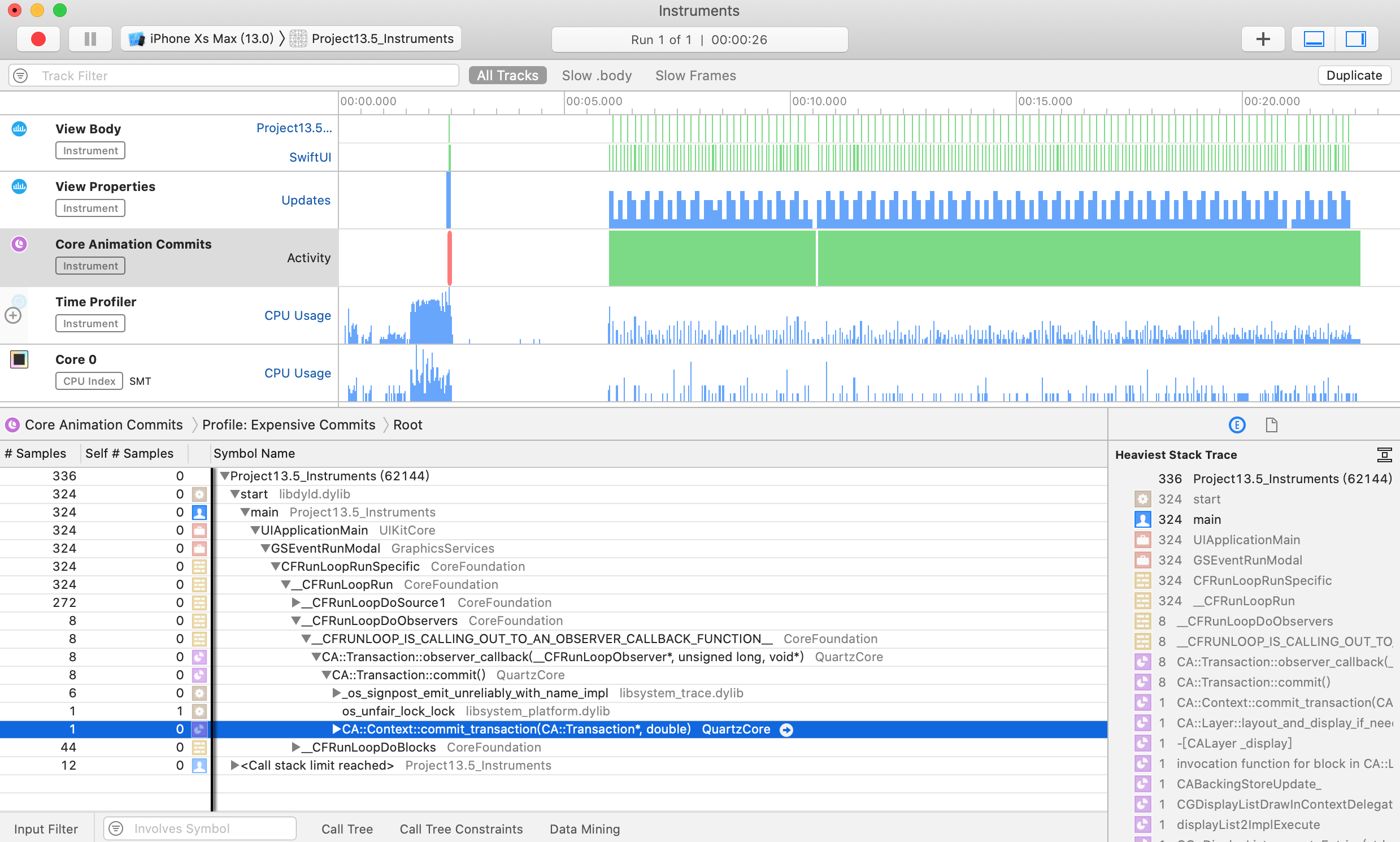
Task: Open the Updates lane label
Action: pyautogui.click(x=306, y=200)
